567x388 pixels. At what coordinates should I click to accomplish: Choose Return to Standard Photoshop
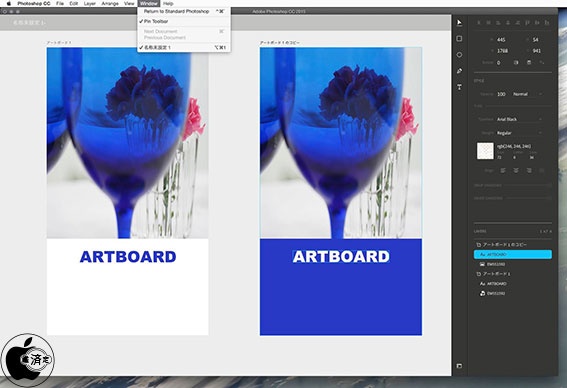coord(184,11)
